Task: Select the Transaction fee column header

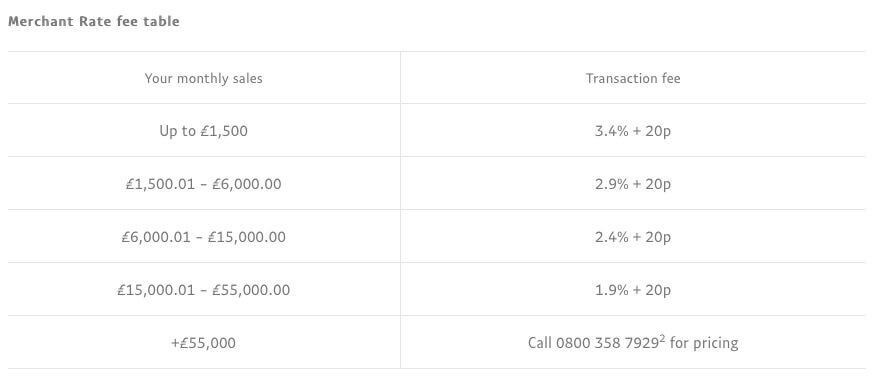Action: pyautogui.click(x=633, y=78)
